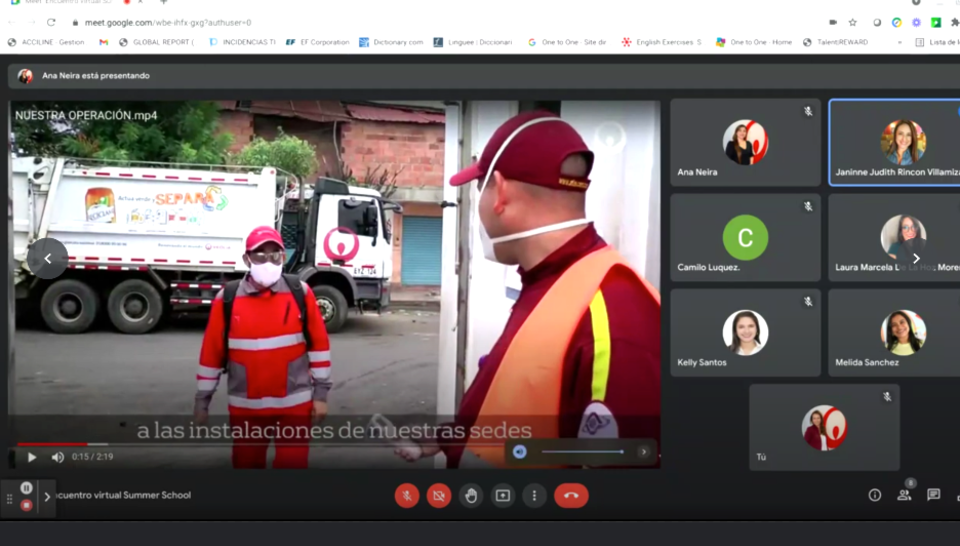960x546 pixels.
Task: Open meeting details info icon
Action: [875, 495]
